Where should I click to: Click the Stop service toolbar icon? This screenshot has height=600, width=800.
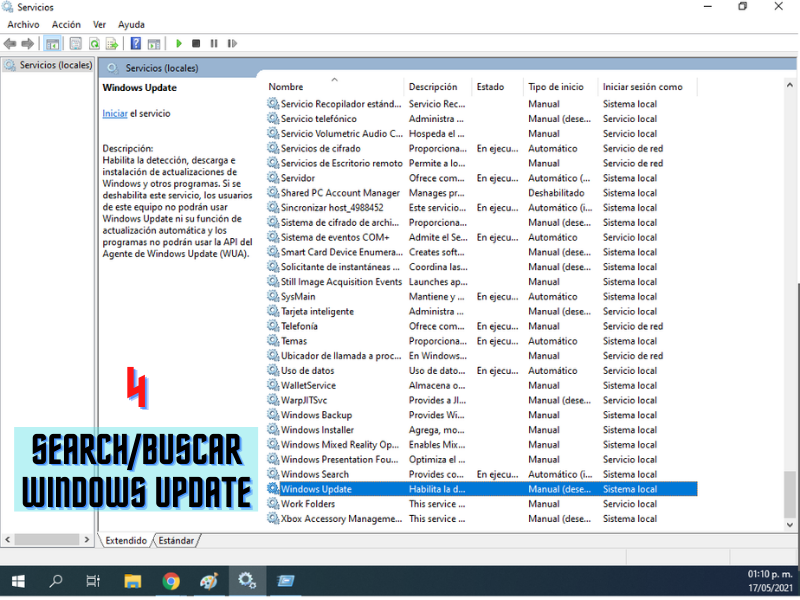[196, 44]
